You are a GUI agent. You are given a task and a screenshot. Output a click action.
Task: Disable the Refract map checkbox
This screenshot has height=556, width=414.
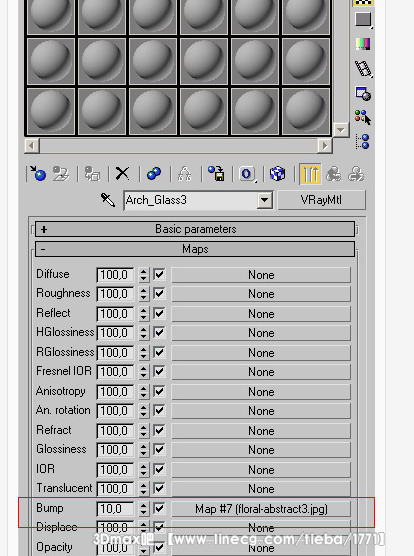pos(159,430)
